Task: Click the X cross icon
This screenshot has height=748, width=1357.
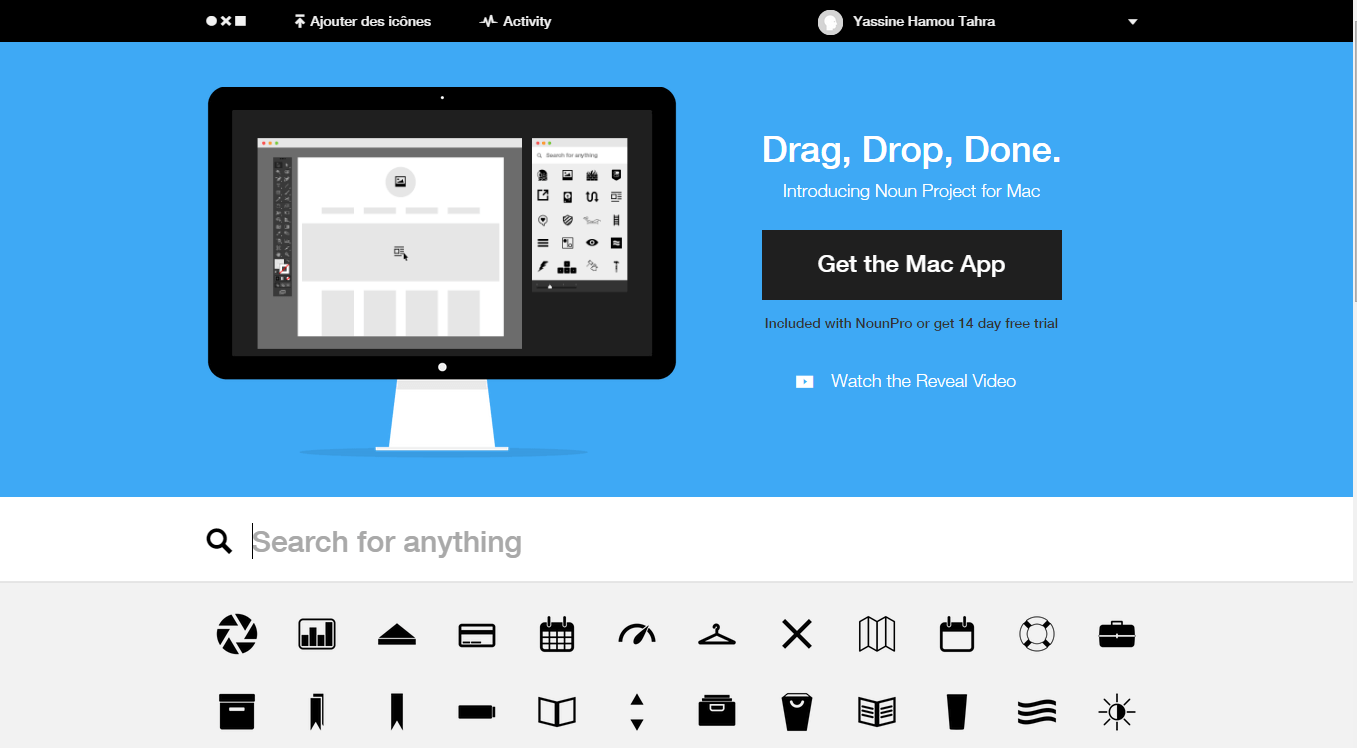Action: point(797,634)
